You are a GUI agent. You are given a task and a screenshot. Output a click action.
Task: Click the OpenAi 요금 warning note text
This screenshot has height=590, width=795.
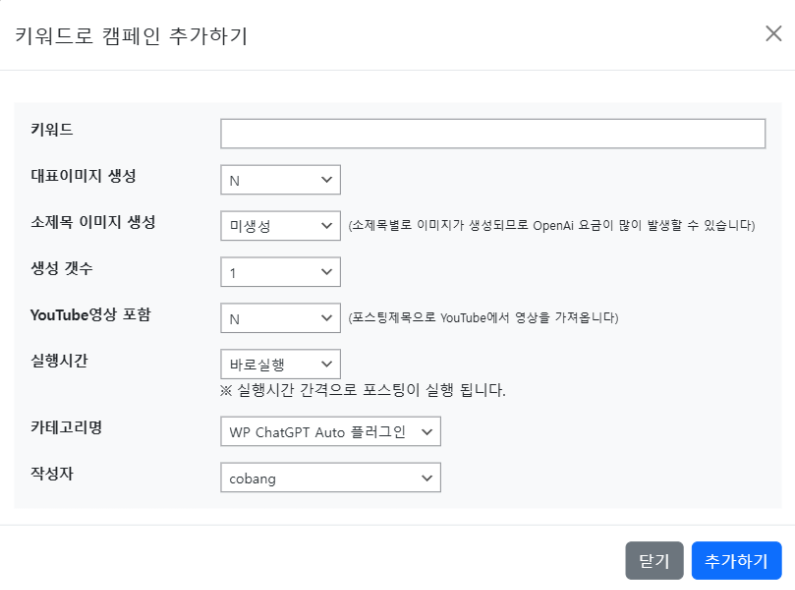(x=552, y=226)
